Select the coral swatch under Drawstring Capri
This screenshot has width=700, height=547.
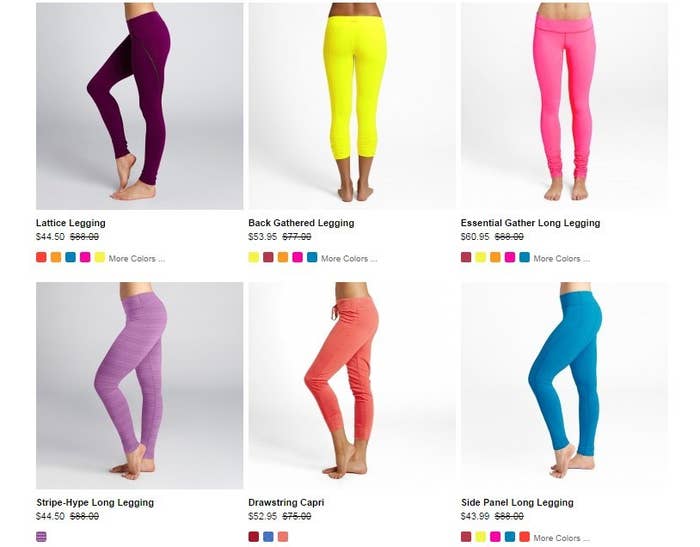click(x=283, y=537)
